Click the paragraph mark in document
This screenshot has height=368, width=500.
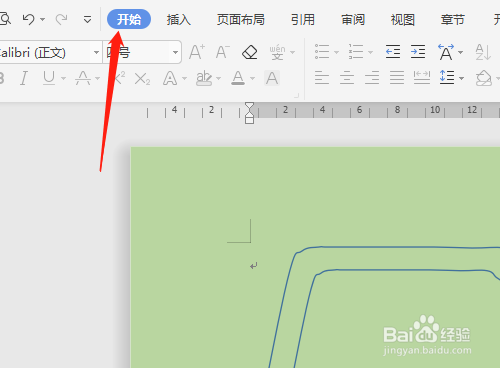(254, 266)
